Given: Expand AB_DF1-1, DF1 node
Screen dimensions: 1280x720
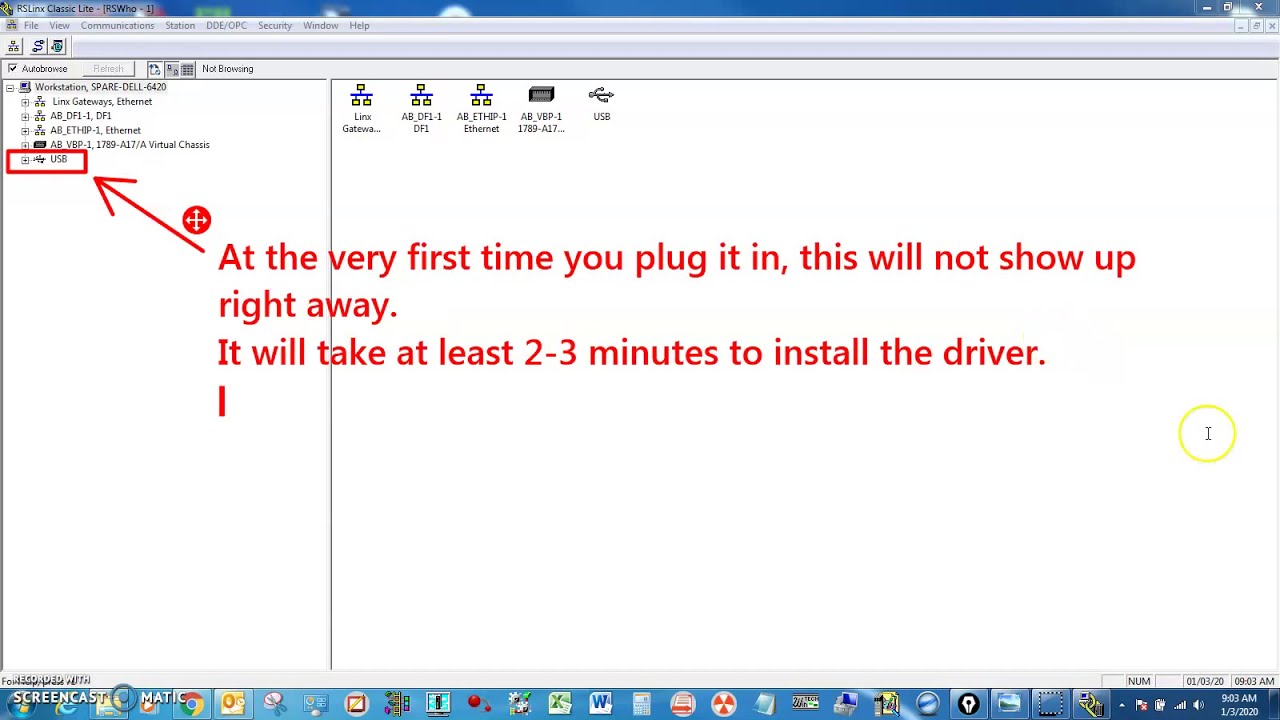Looking at the screenshot, I should tap(25, 116).
